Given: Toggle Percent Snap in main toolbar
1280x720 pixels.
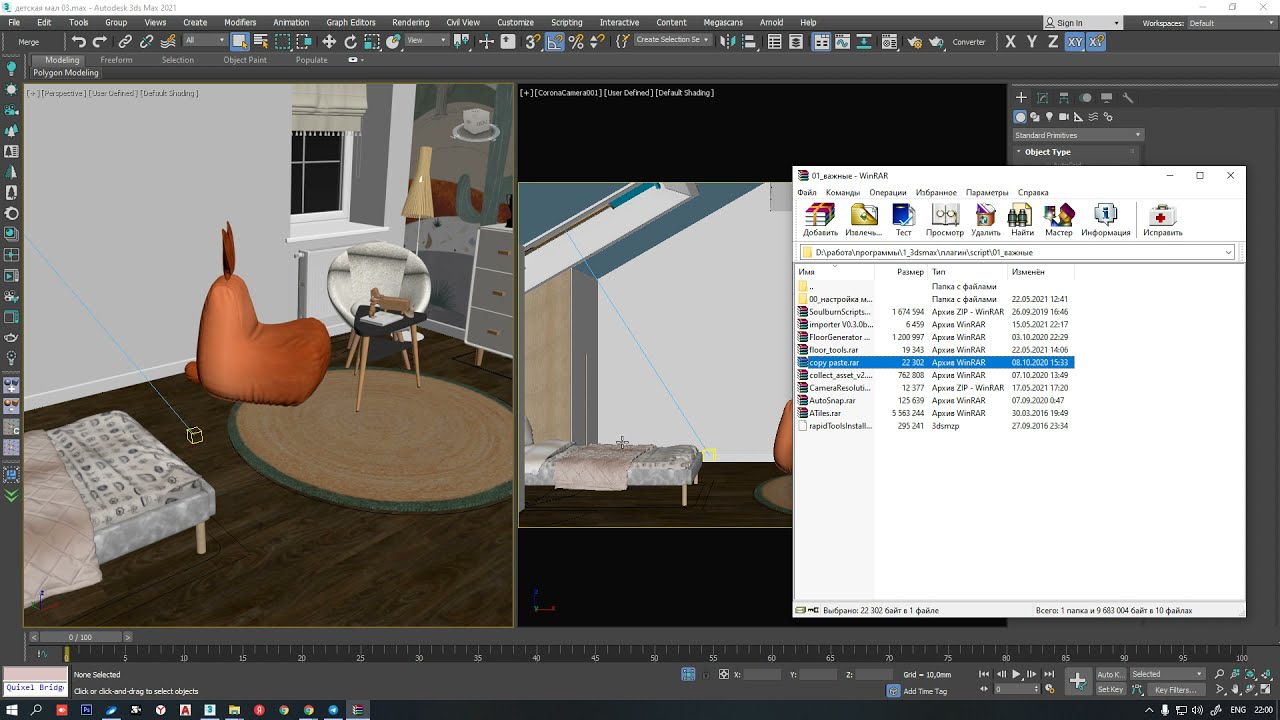Looking at the screenshot, I should coord(575,41).
